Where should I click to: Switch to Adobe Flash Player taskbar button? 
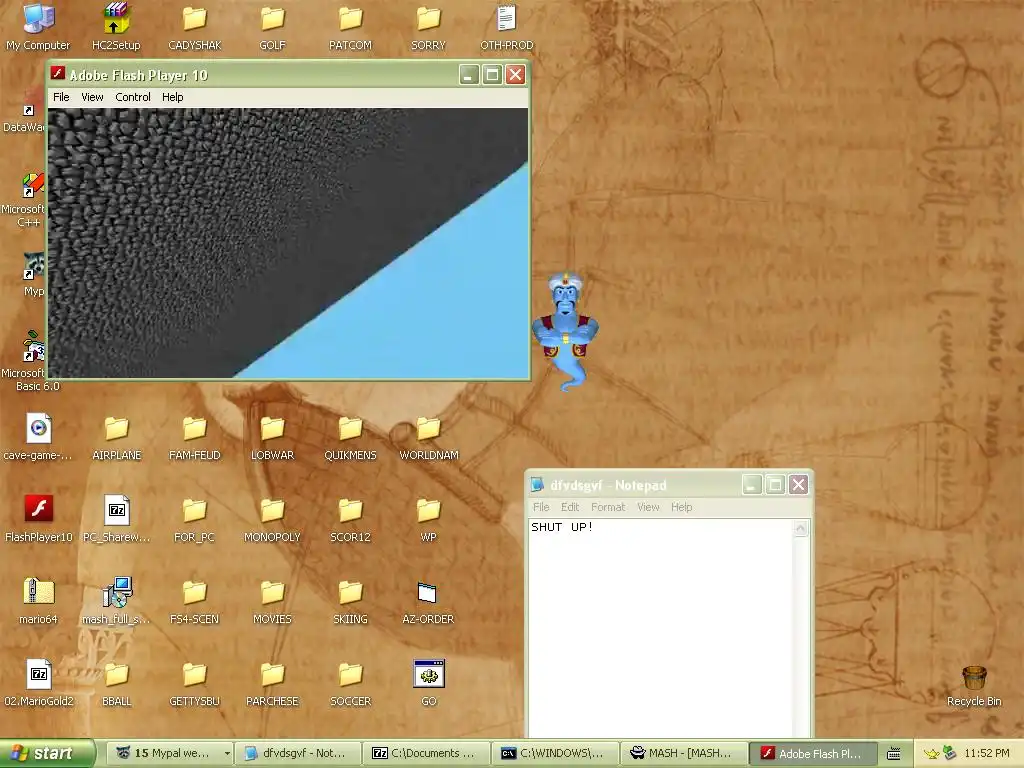(x=812, y=754)
